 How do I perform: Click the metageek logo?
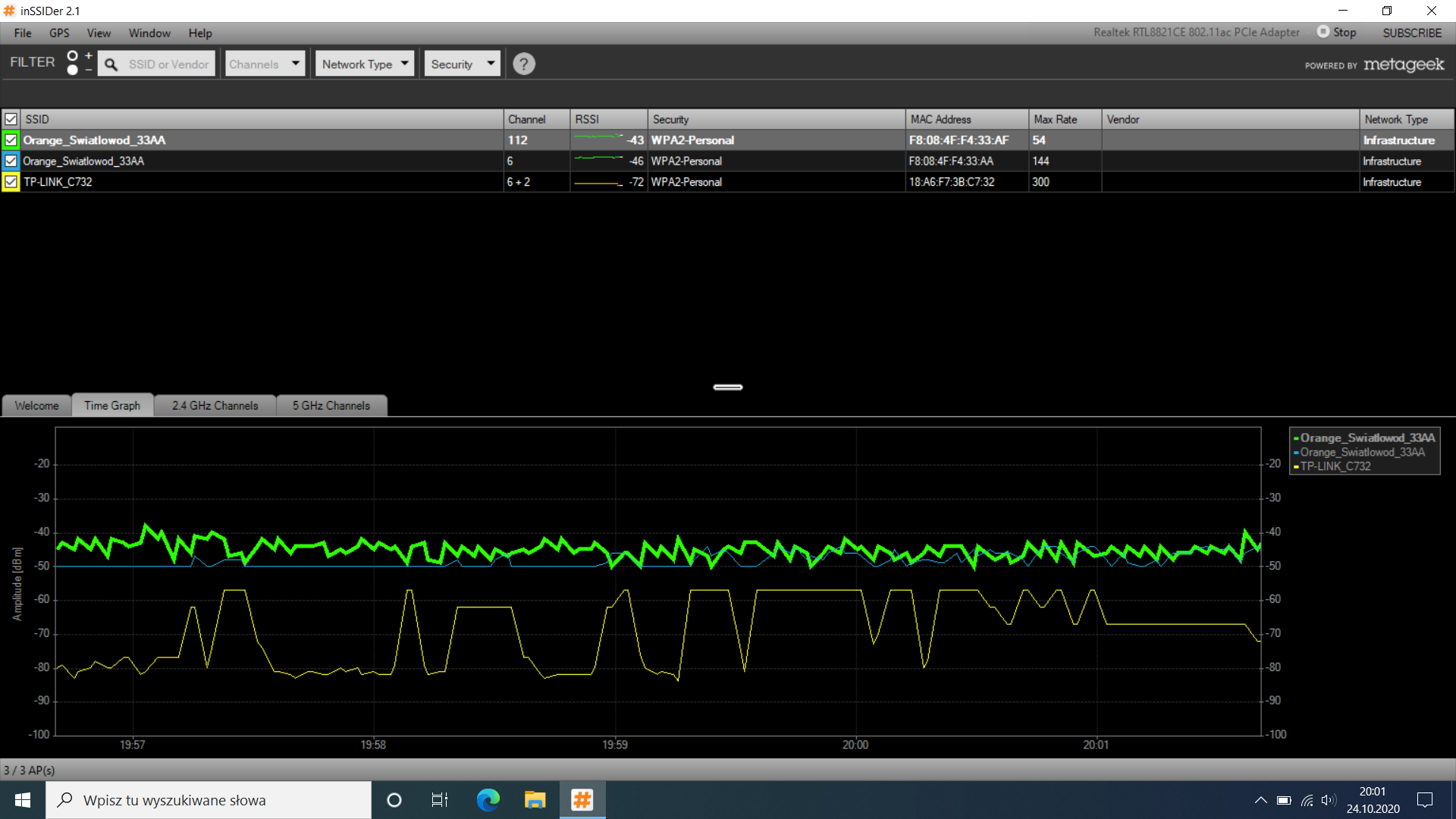[1404, 64]
